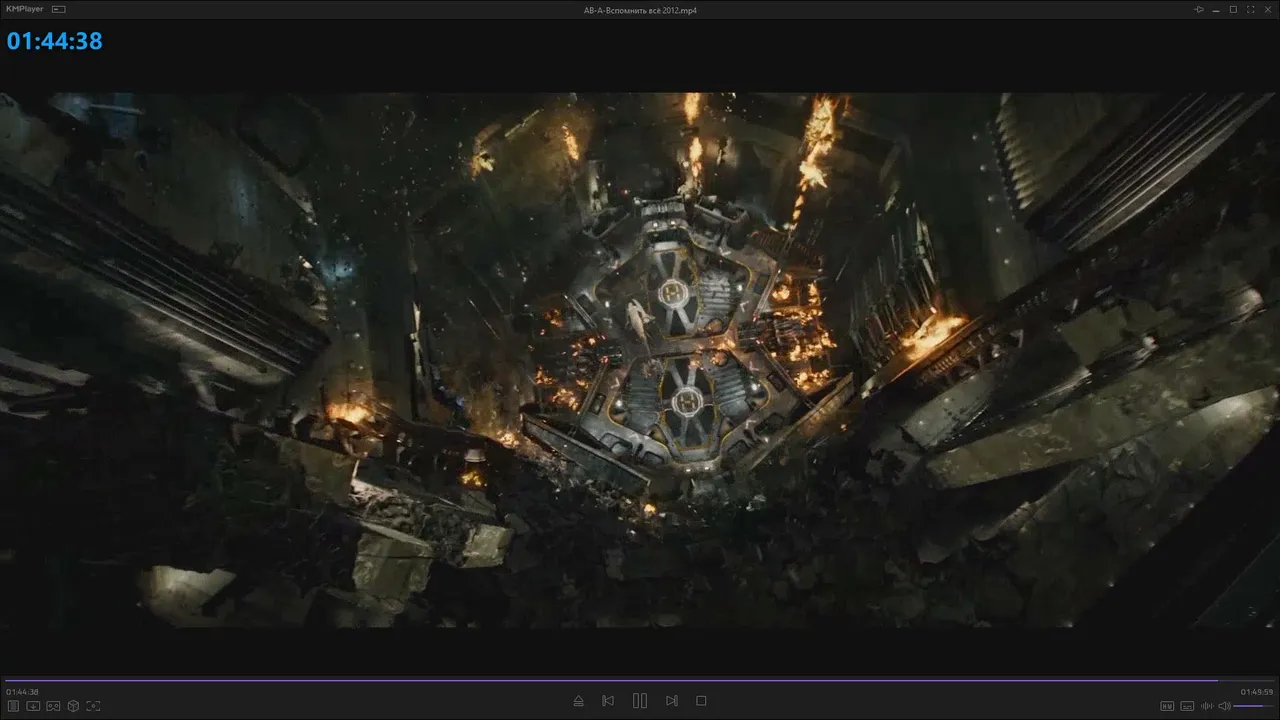Toggle VR mode goggles icon

click(x=53, y=706)
